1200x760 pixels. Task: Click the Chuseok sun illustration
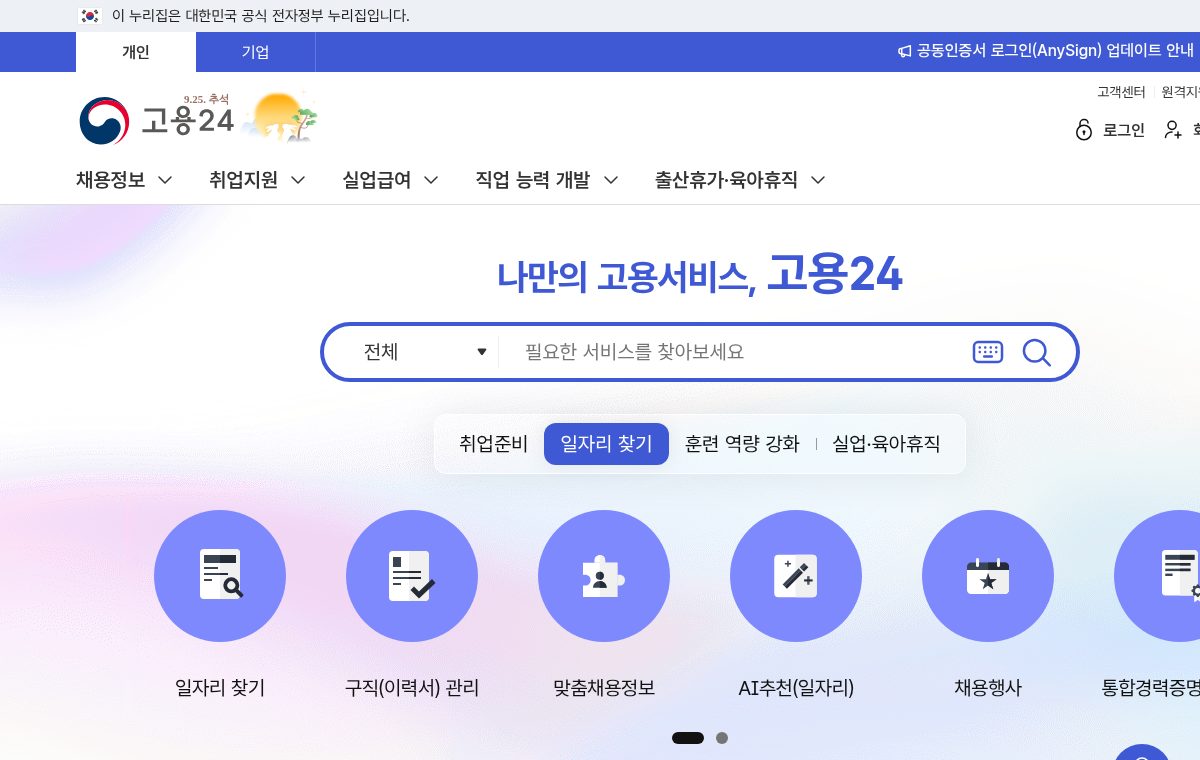[x=281, y=117]
